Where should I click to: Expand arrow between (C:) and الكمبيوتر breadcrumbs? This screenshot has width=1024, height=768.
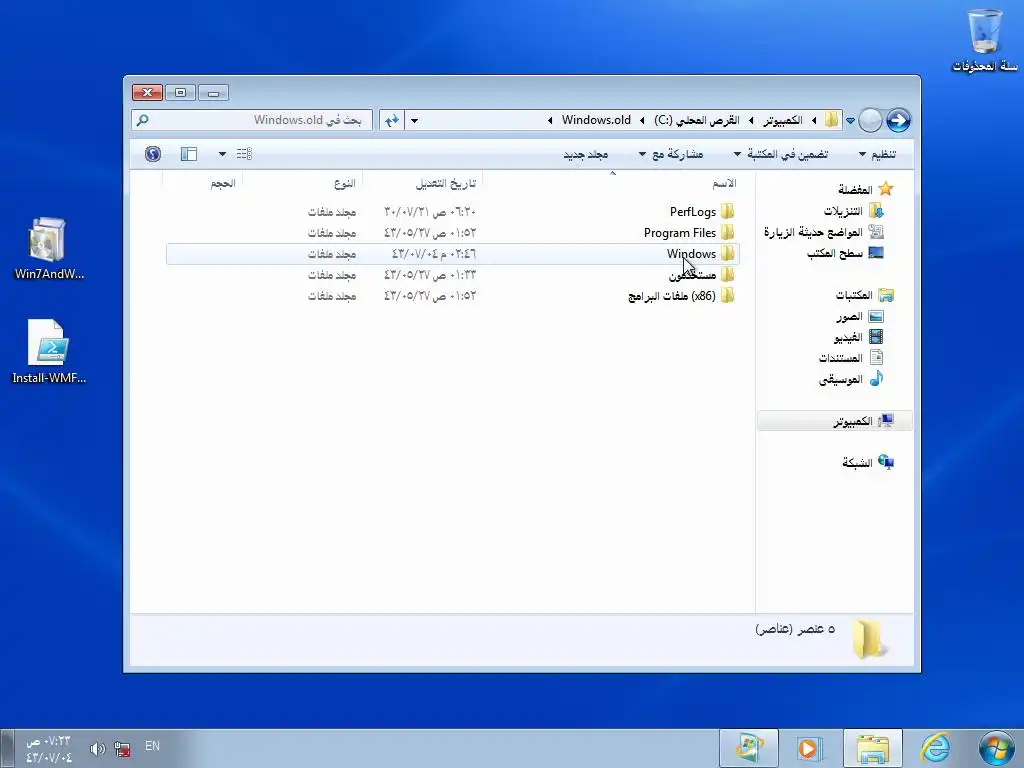752,120
